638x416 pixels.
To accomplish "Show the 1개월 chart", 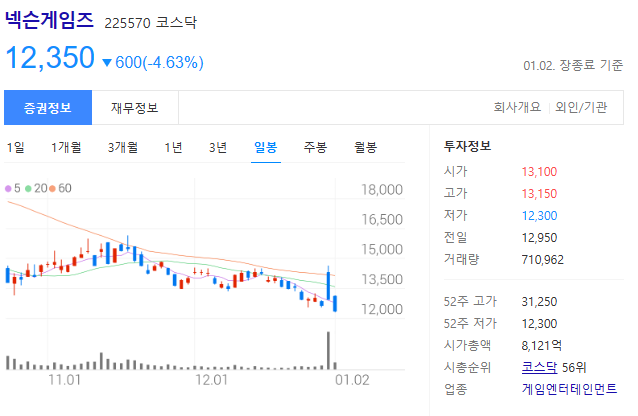I will [x=66, y=147].
